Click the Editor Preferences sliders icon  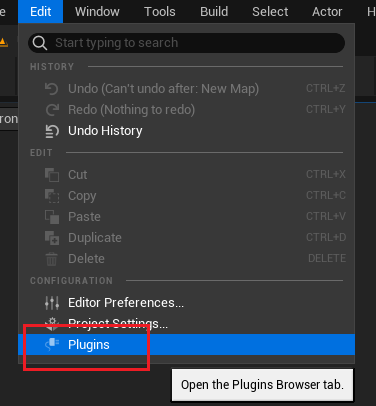click(x=52, y=303)
